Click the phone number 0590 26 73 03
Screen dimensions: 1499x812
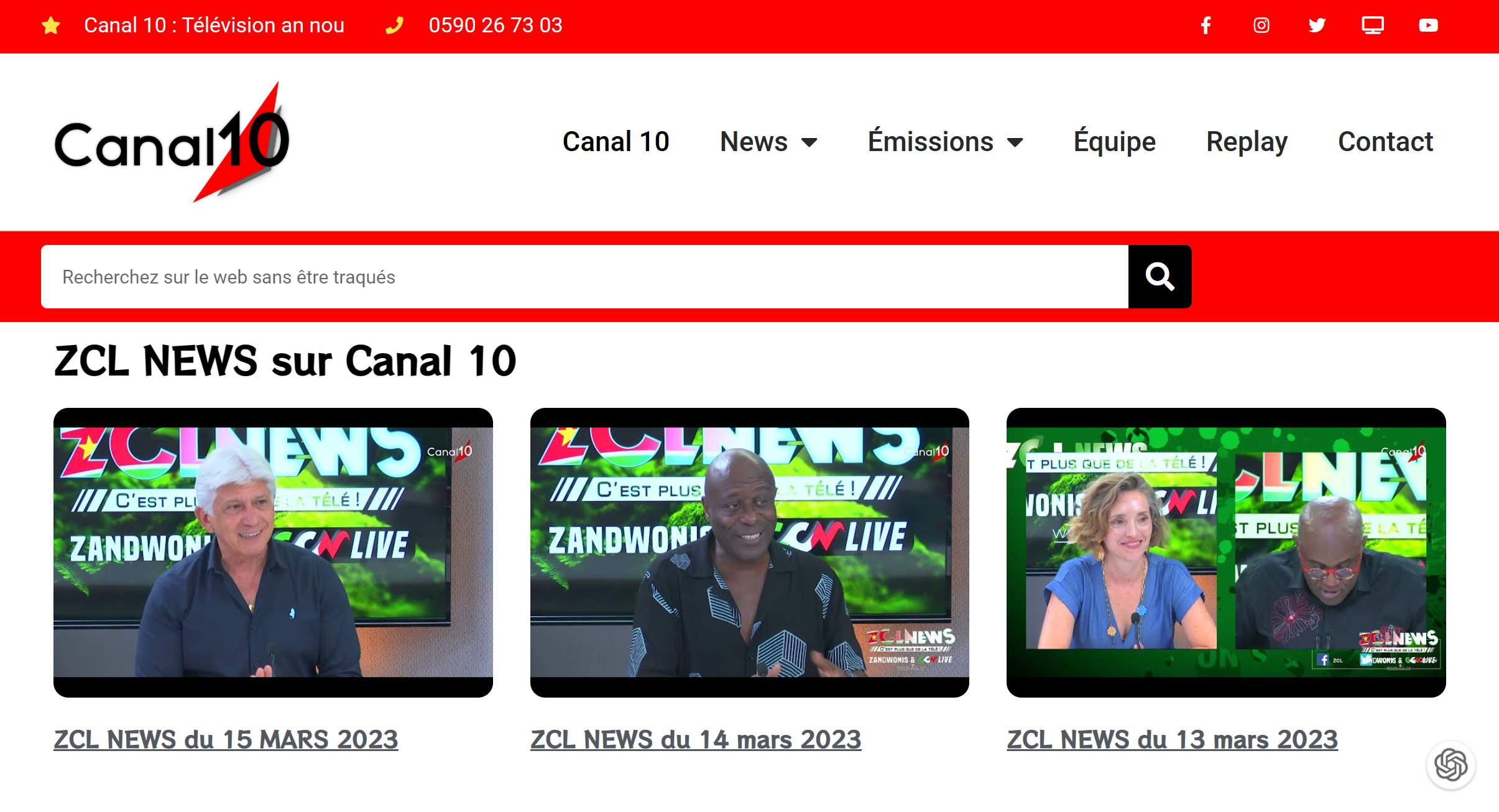pos(496,25)
